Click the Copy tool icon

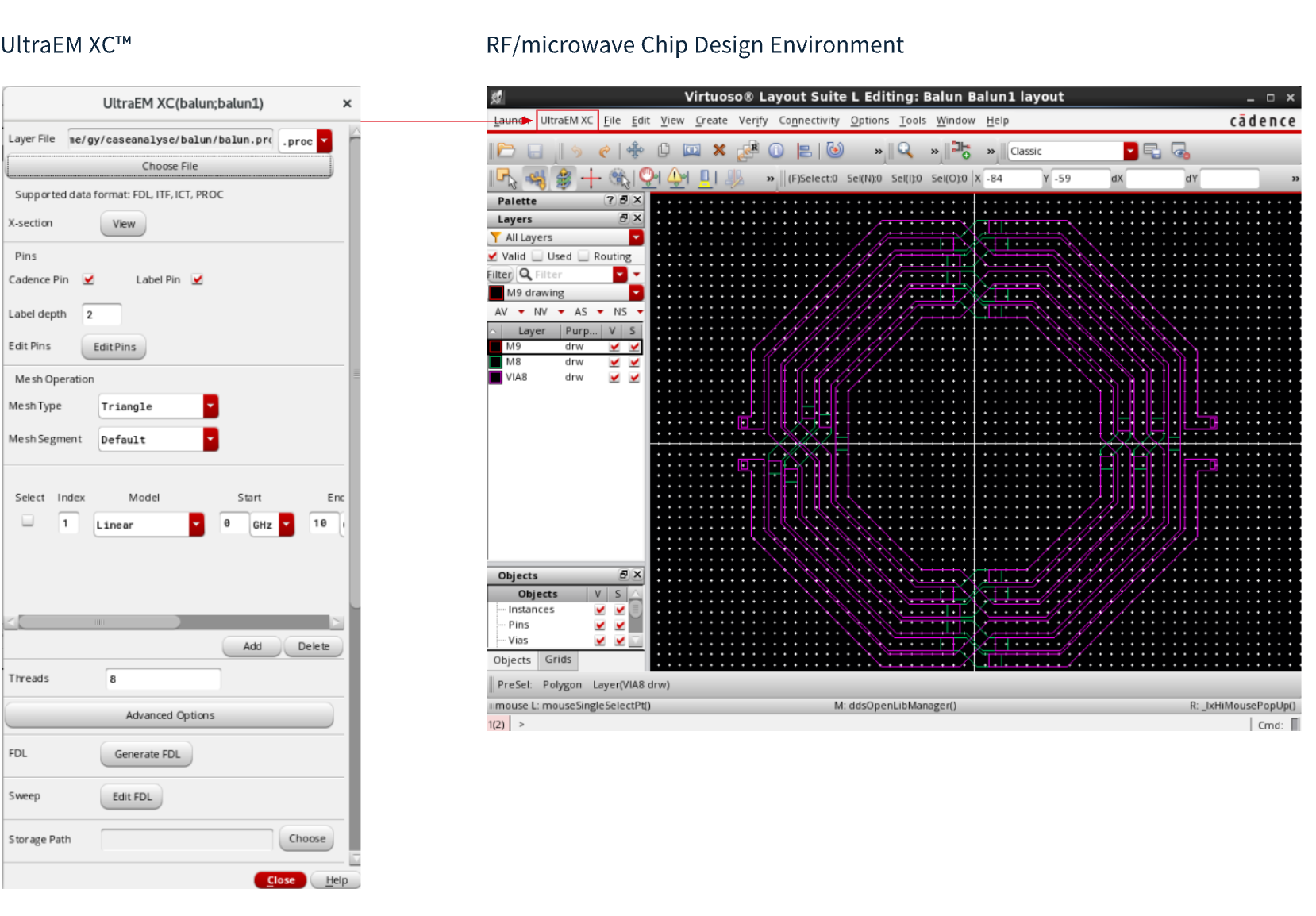664,151
